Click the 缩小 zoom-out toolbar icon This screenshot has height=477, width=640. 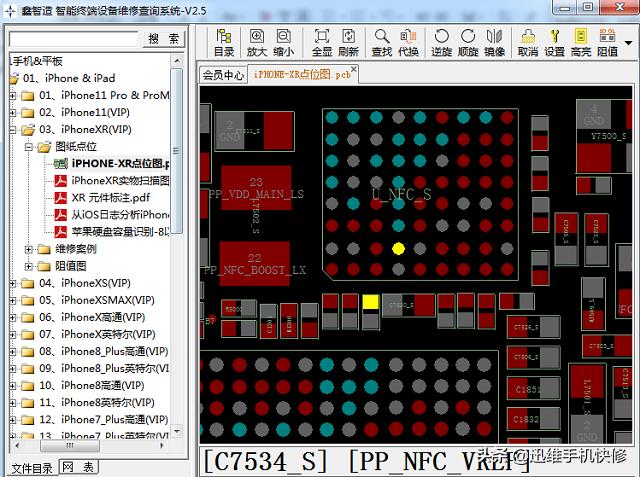pyautogui.click(x=283, y=42)
